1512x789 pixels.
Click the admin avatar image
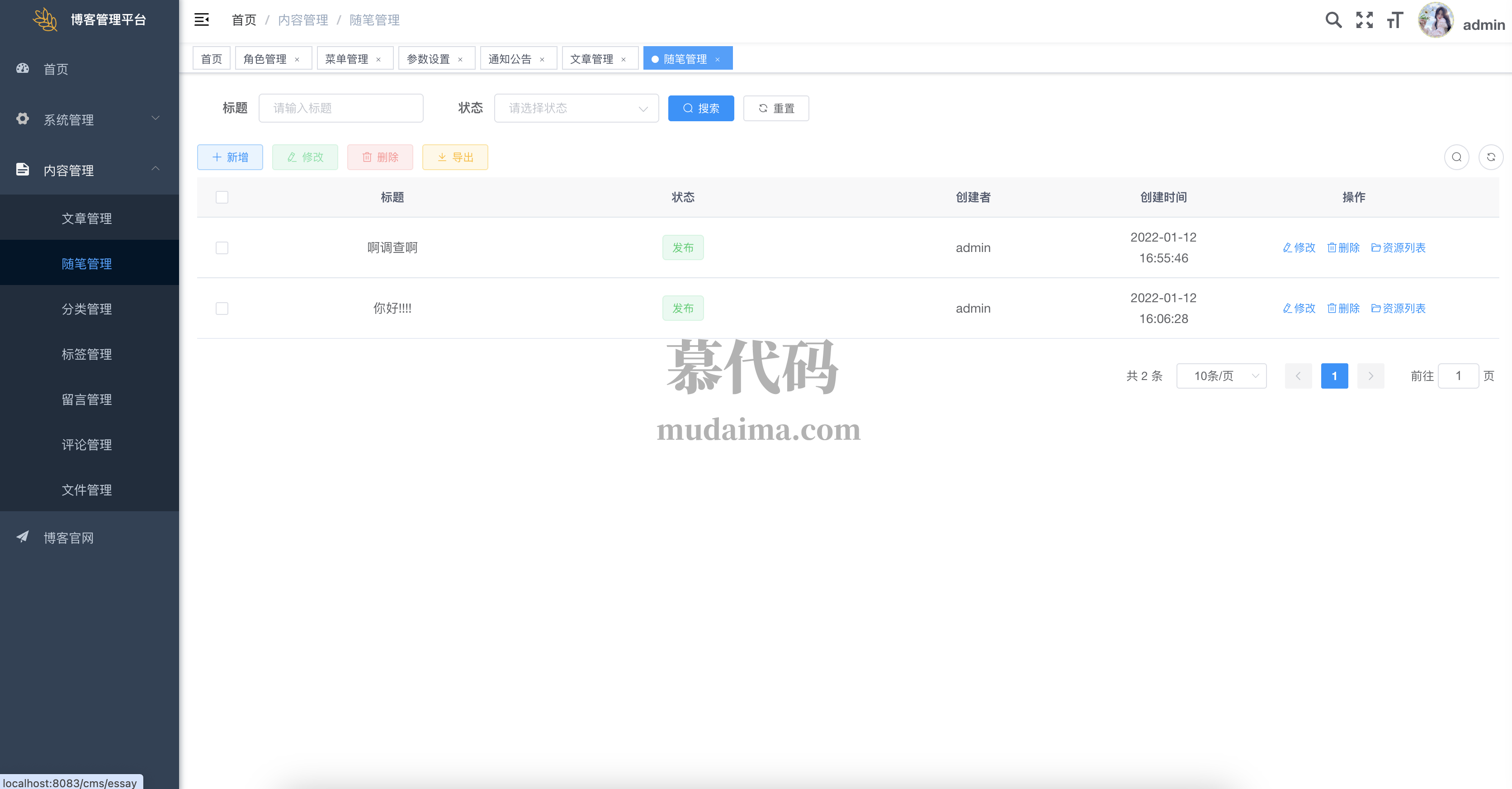(x=1435, y=20)
